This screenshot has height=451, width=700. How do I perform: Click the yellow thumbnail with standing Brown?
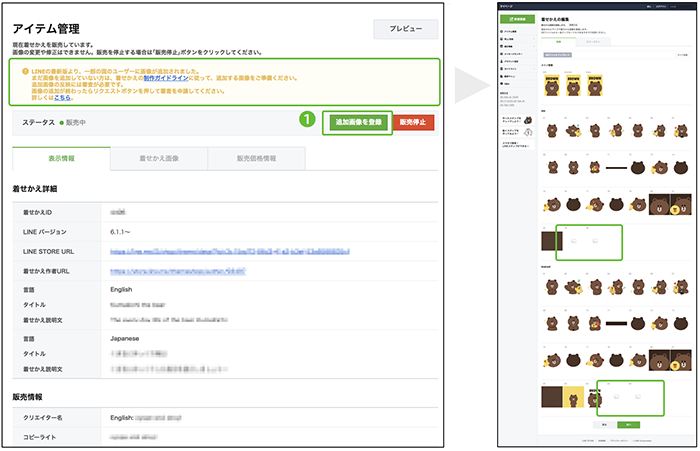point(574,397)
